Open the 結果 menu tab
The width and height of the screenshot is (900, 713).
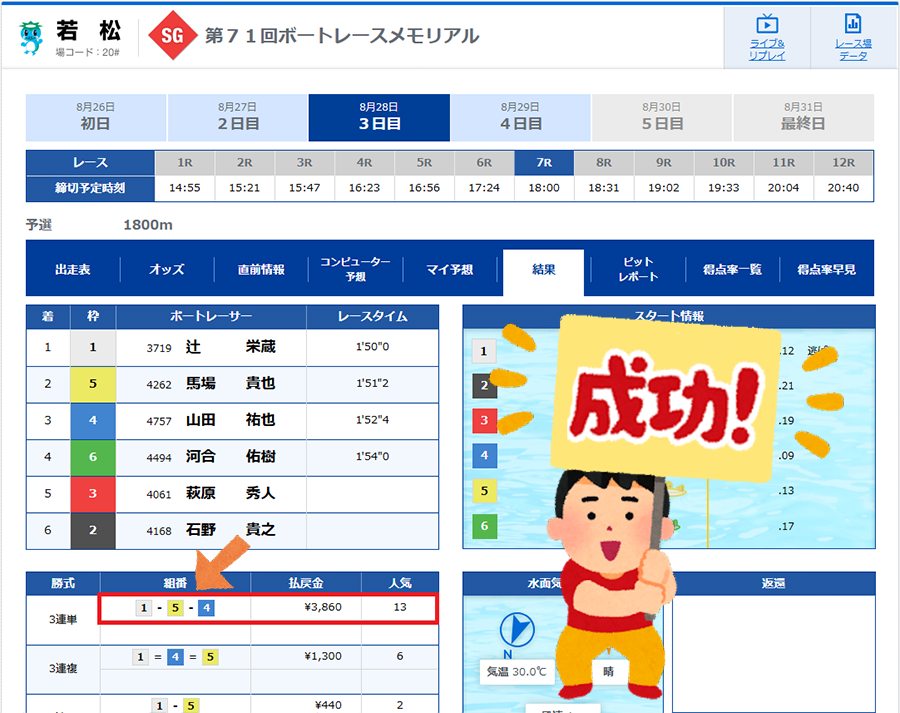(544, 272)
